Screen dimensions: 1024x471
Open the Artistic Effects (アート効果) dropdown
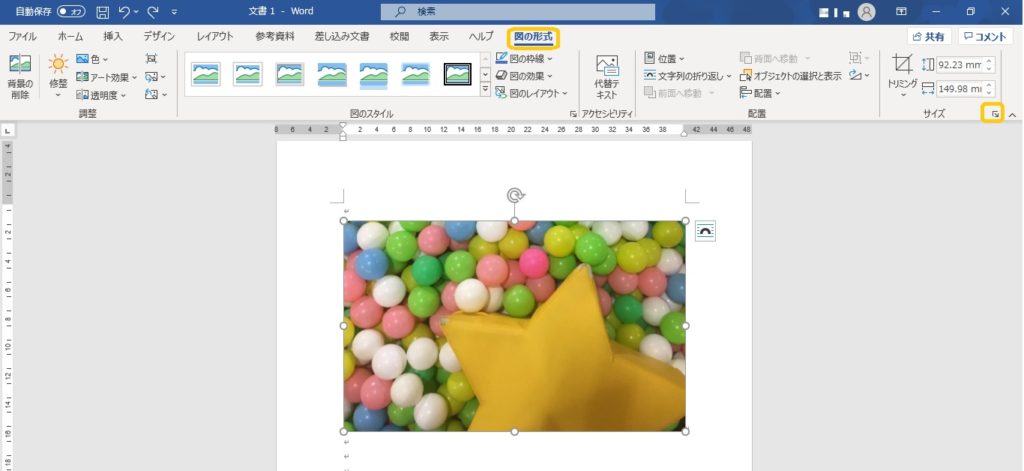coord(107,77)
